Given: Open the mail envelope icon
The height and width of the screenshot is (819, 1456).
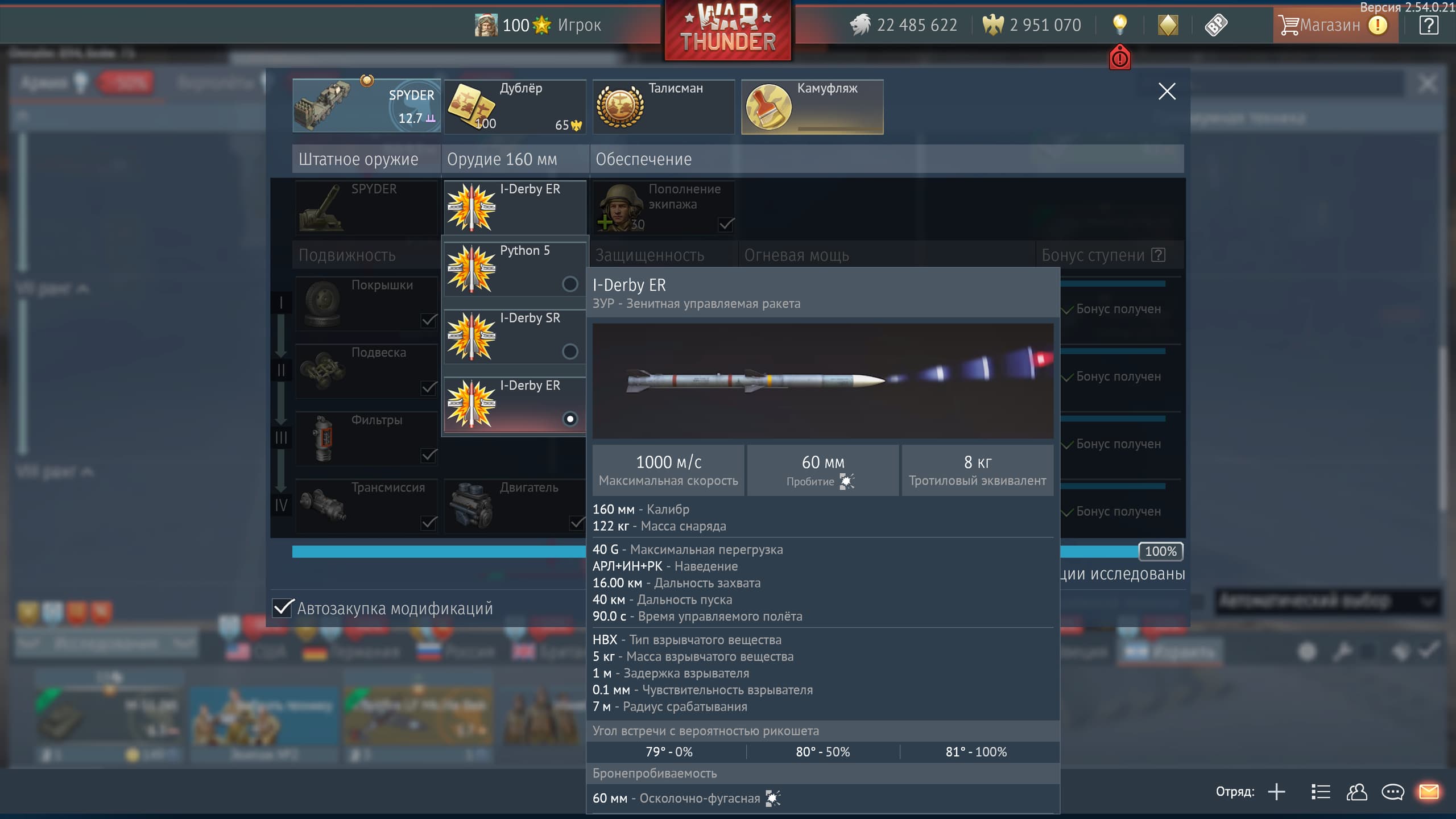Looking at the screenshot, I should [1429, 791].
